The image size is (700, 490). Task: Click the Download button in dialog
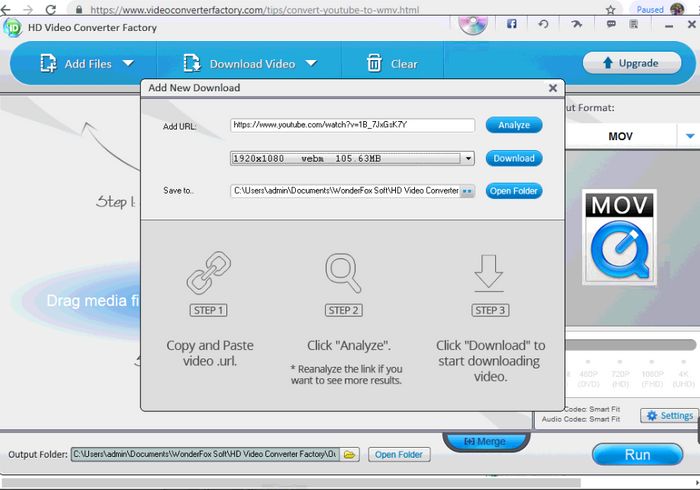coord(514,158)
